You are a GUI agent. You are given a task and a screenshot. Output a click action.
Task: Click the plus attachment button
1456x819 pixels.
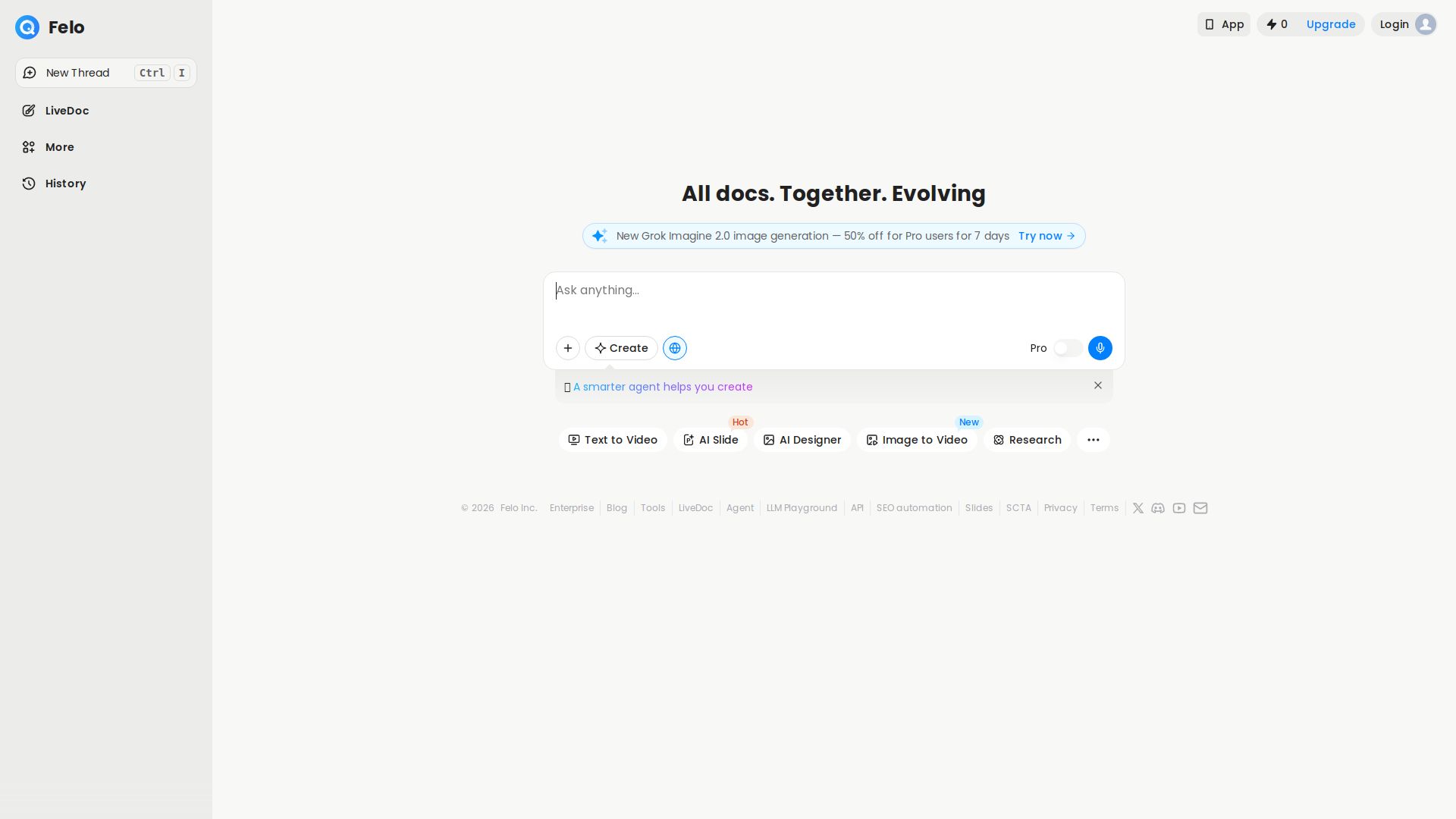coord(568,348)
